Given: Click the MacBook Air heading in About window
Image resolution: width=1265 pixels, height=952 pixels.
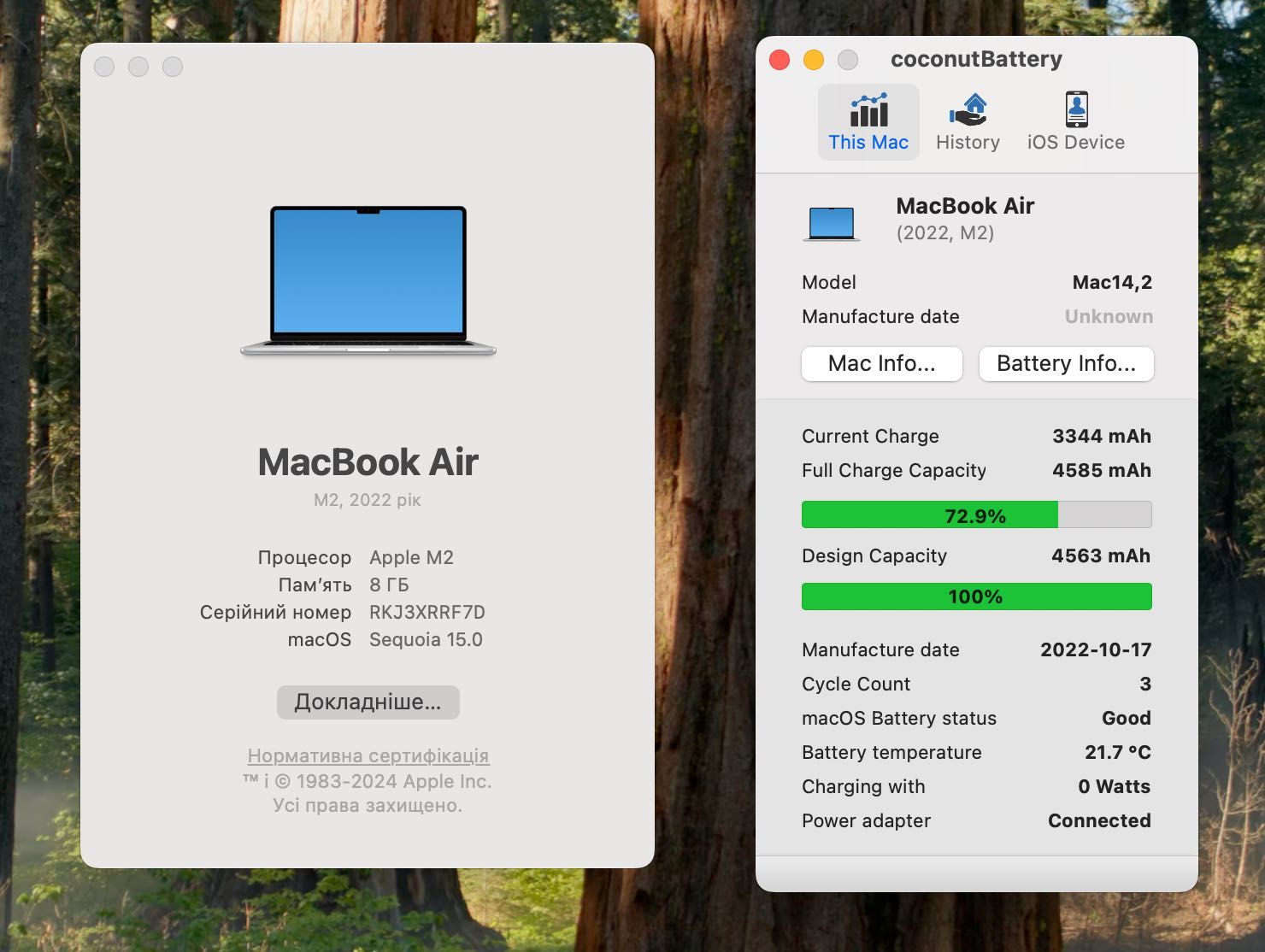Looking at the screenshot, I should coord(368,461).
